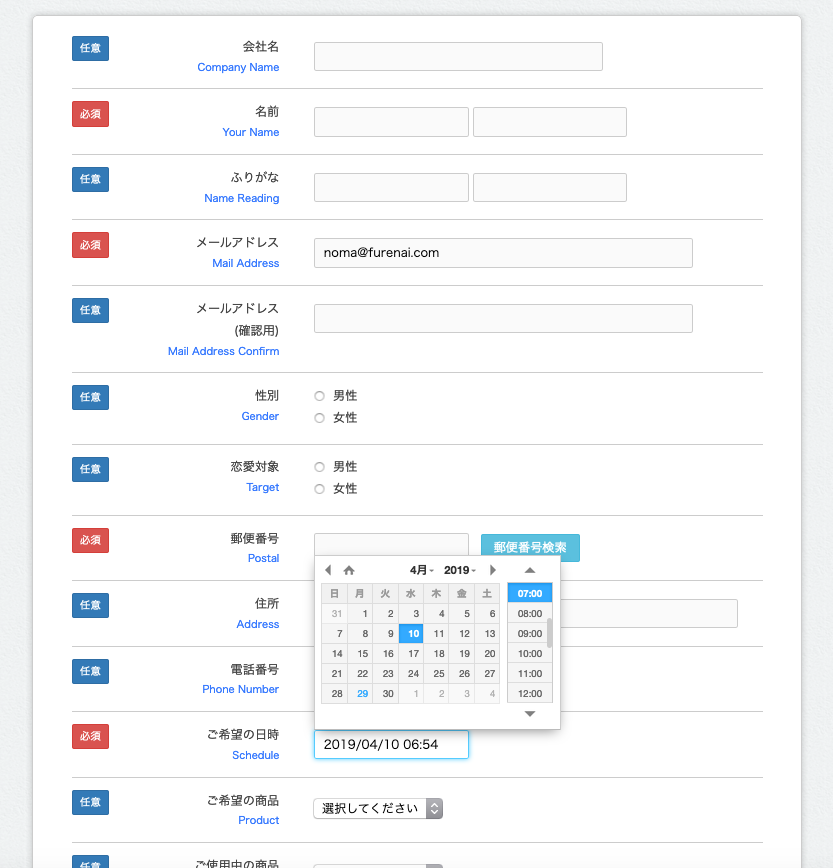The image size is (833, 868).
Task: Select 女性 for Gender
Action: click(x=319, y=418)
